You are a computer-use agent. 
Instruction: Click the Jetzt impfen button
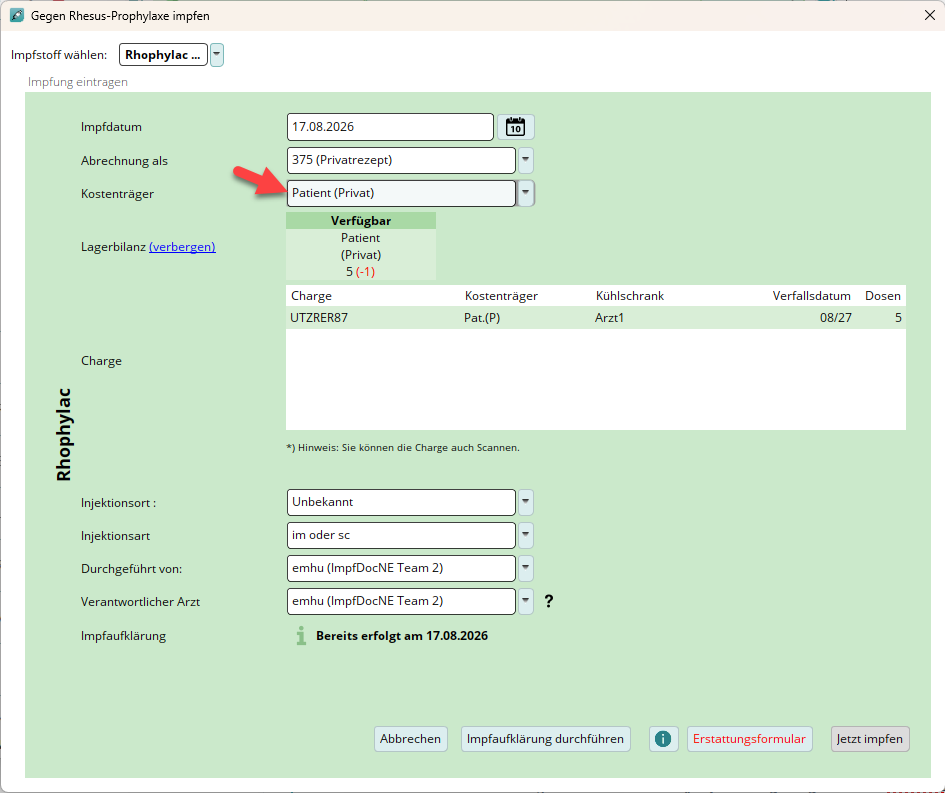point(870,739)
